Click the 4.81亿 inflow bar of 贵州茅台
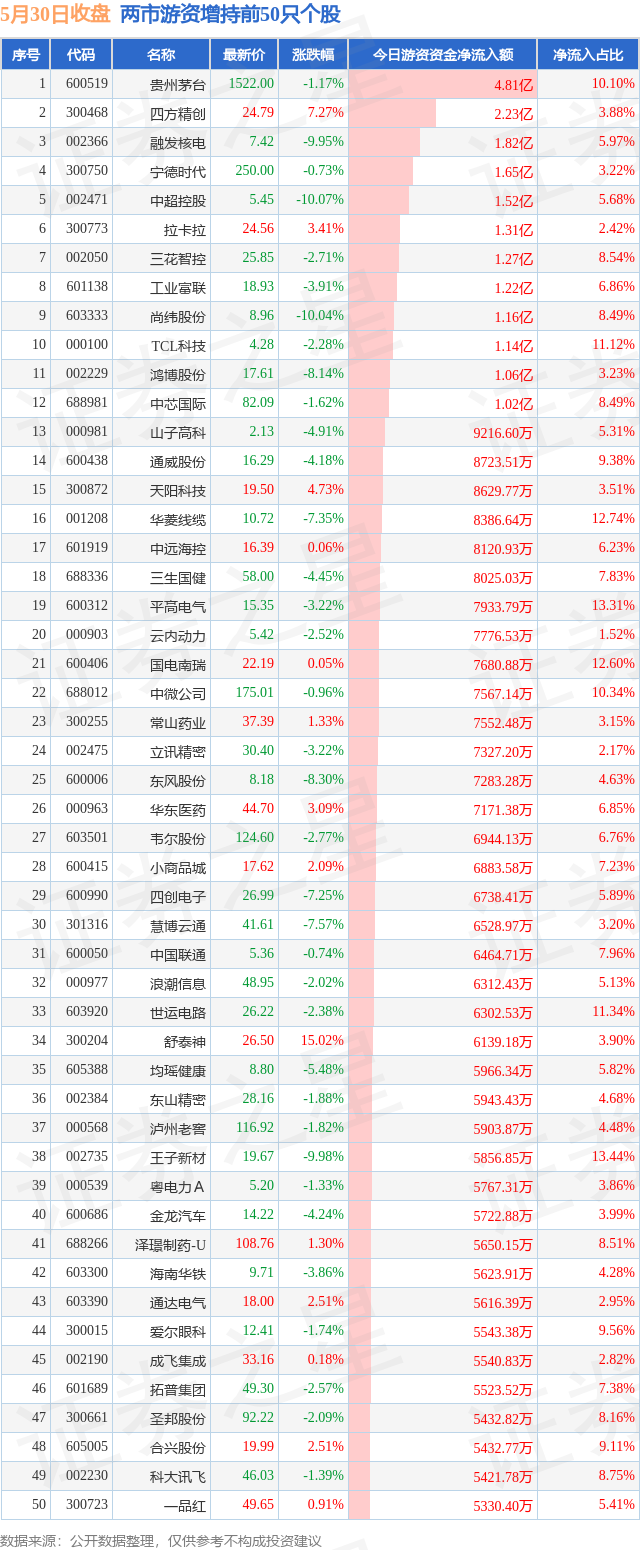Viewport: 640px width, 1550px height. coord(443,85)
